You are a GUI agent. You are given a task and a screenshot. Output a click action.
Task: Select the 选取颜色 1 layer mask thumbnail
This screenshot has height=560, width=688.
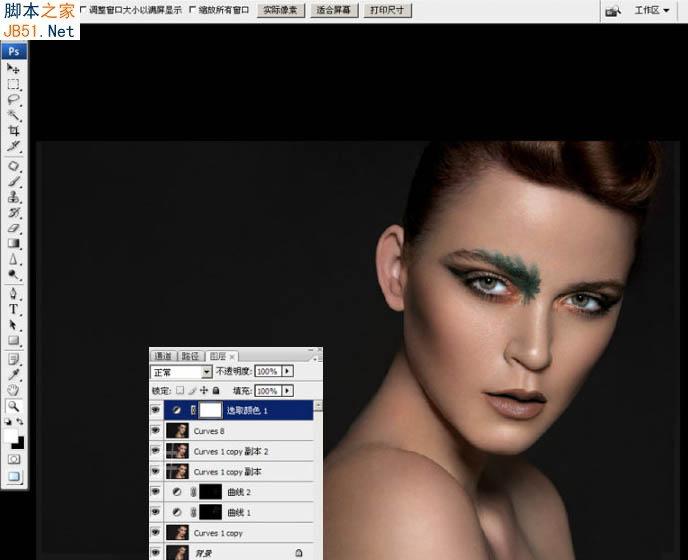coord(211,410)
